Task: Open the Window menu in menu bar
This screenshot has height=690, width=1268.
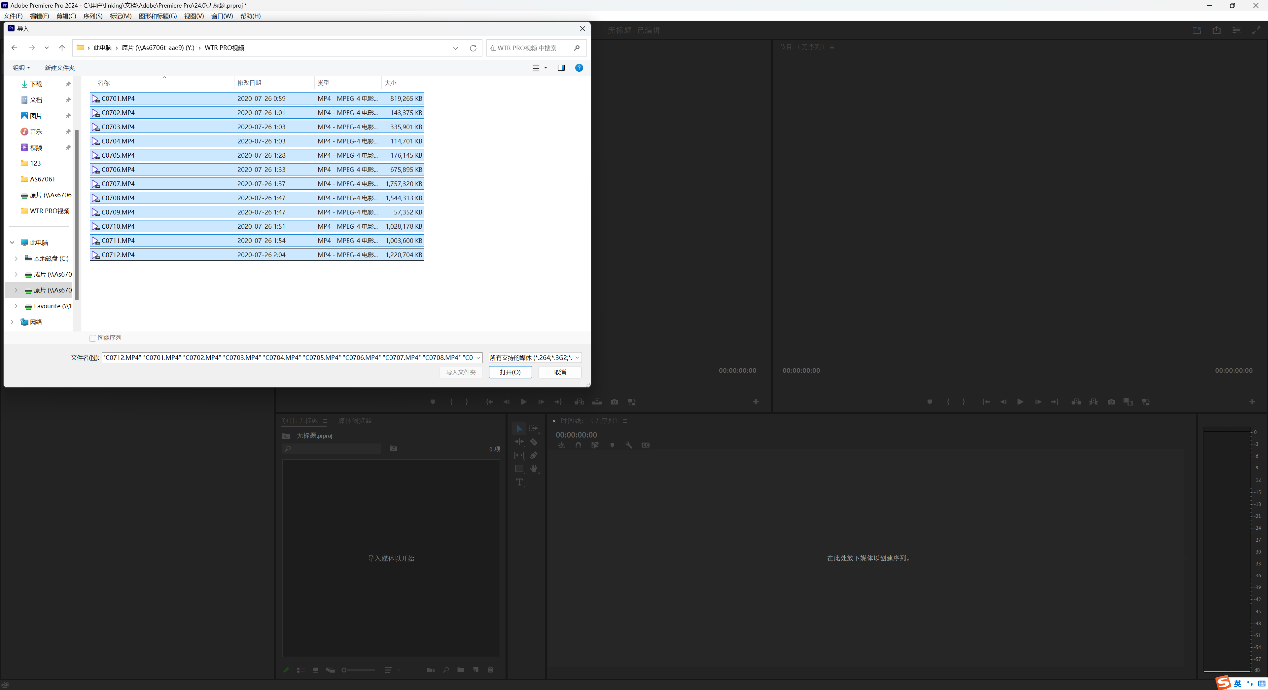Action: click(222, 16)
